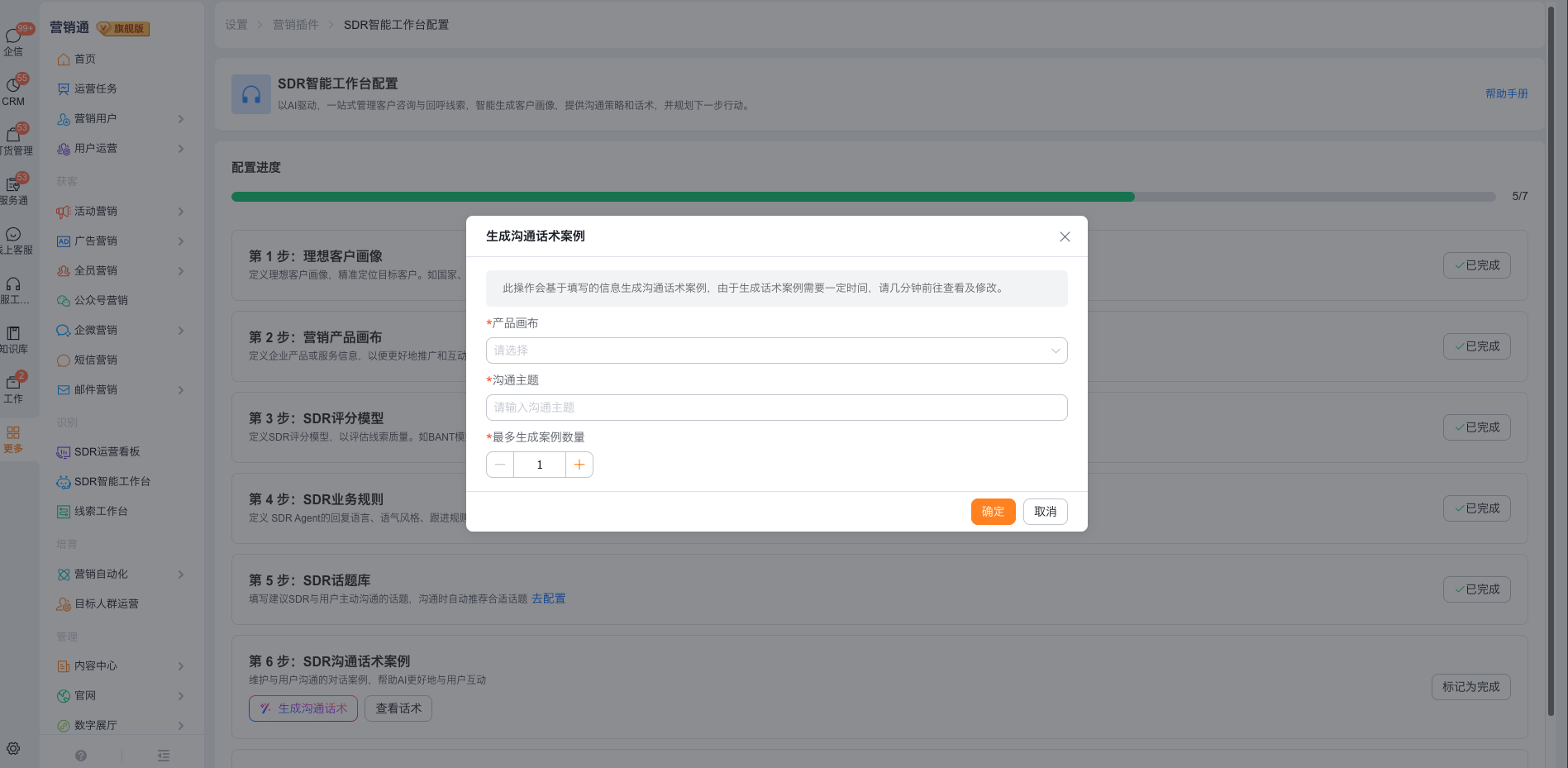Image resolution: width=1568 pixels, height=768 pixels.
Task: Open the settings gear at bottom left
Action: tap(13, 749)
